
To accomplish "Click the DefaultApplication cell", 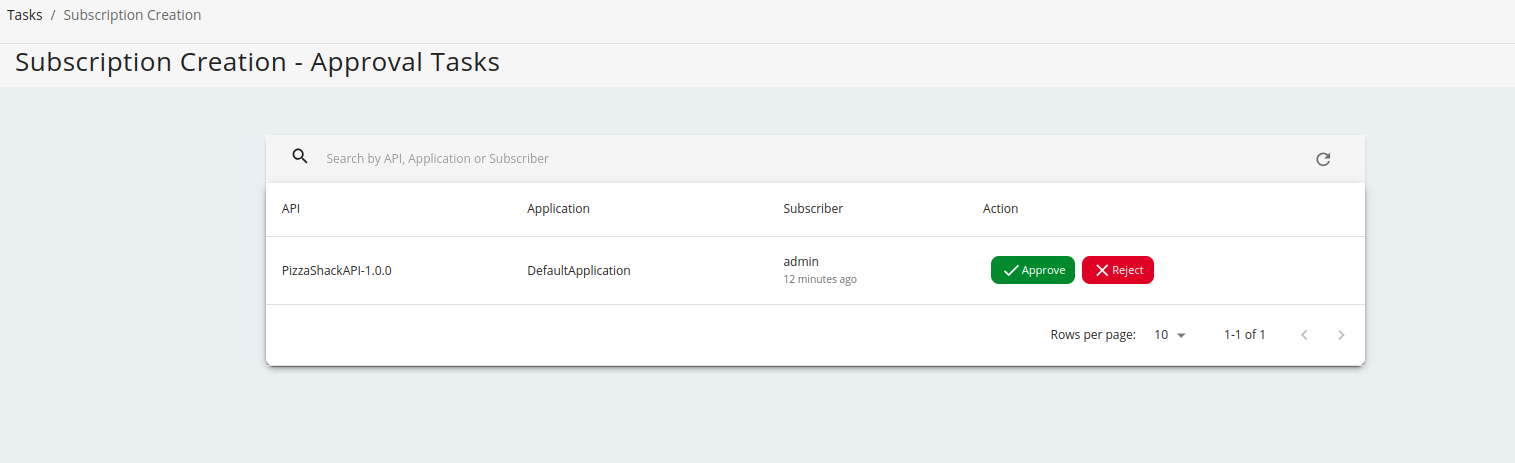I will click(x=579, y=270).
